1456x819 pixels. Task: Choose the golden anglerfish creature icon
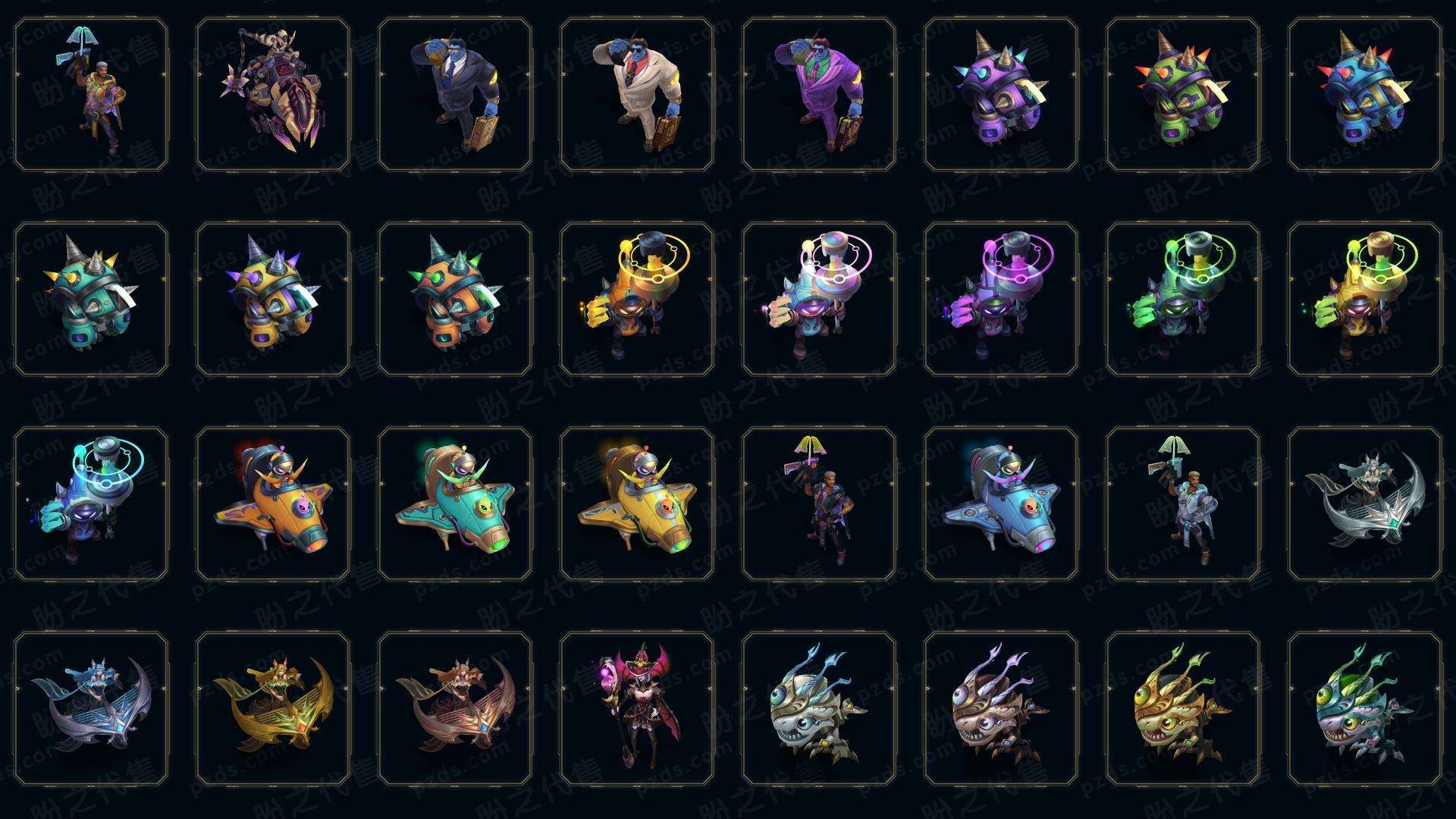(x=1182, y=708)
